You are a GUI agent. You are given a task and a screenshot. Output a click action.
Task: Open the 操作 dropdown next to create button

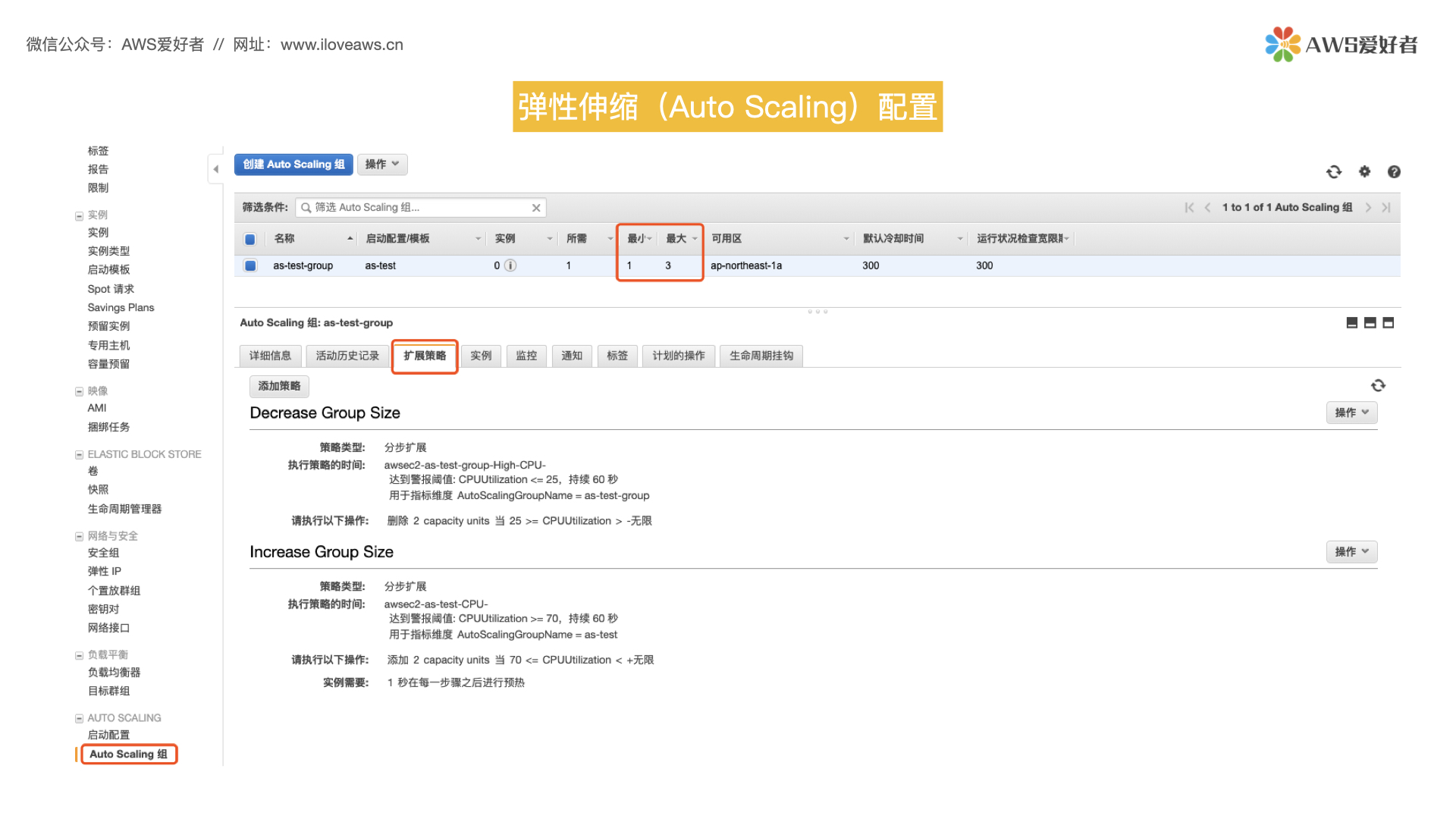point(382,165)
